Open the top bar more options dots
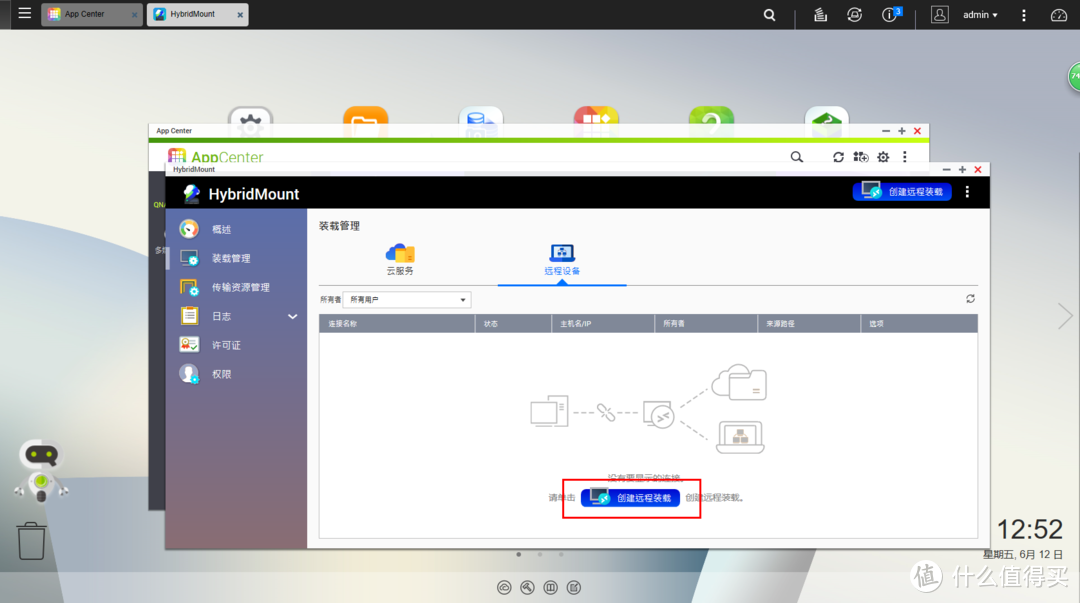This screenshot has height=603, width=1080. tap(1024, 14)
